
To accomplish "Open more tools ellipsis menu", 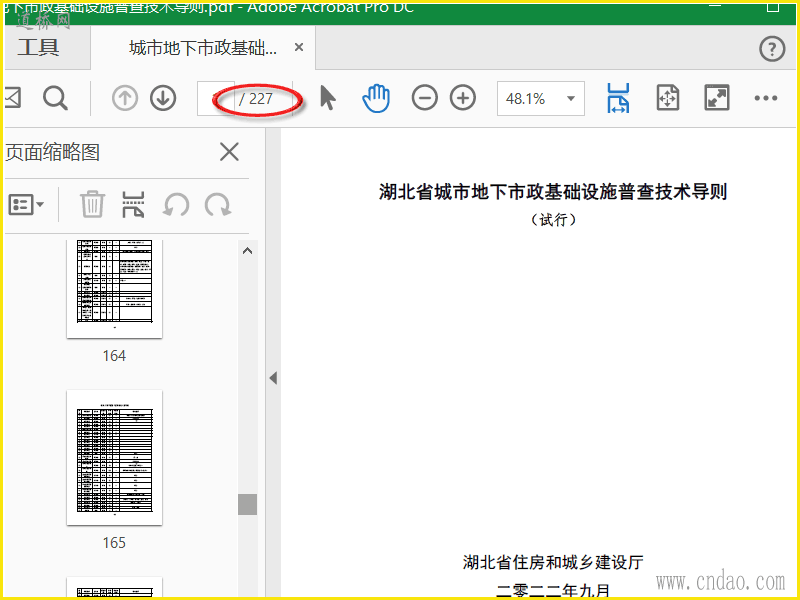I will click(x=766, y=98).
